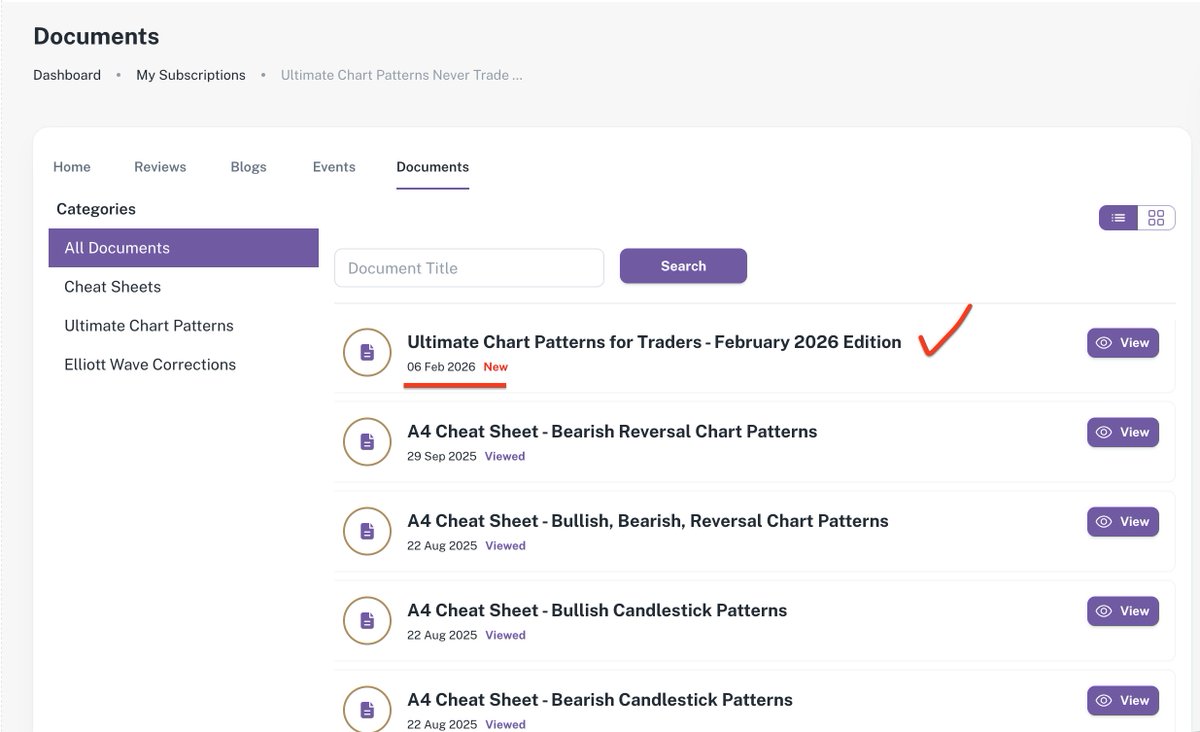View A4 Cheat Sheet Bullish Candlestick Patterns
This screenshot has width=1200, height=732.
point(1123,611)
